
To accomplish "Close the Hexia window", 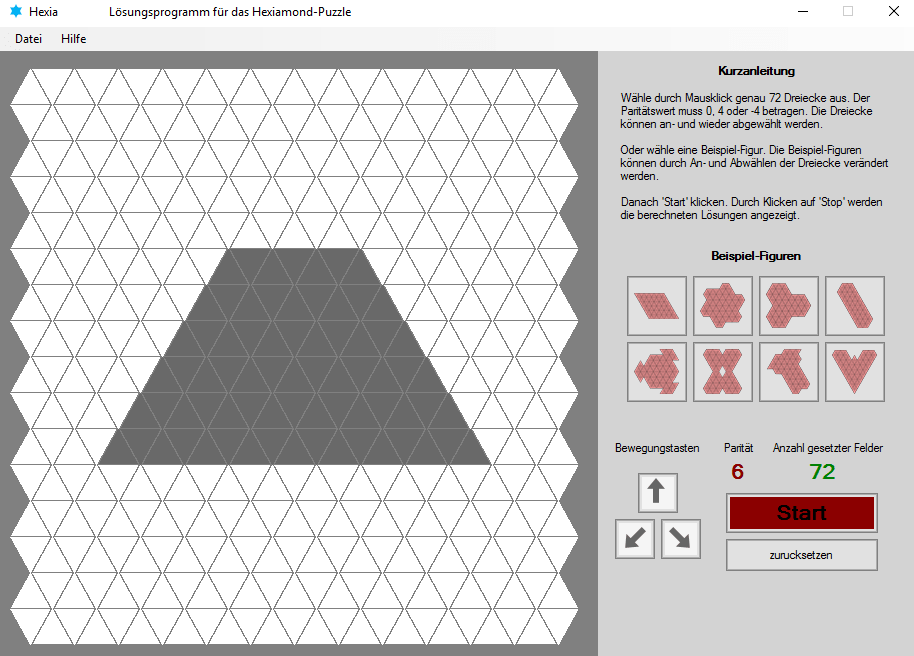I will [x=894, y=12].
